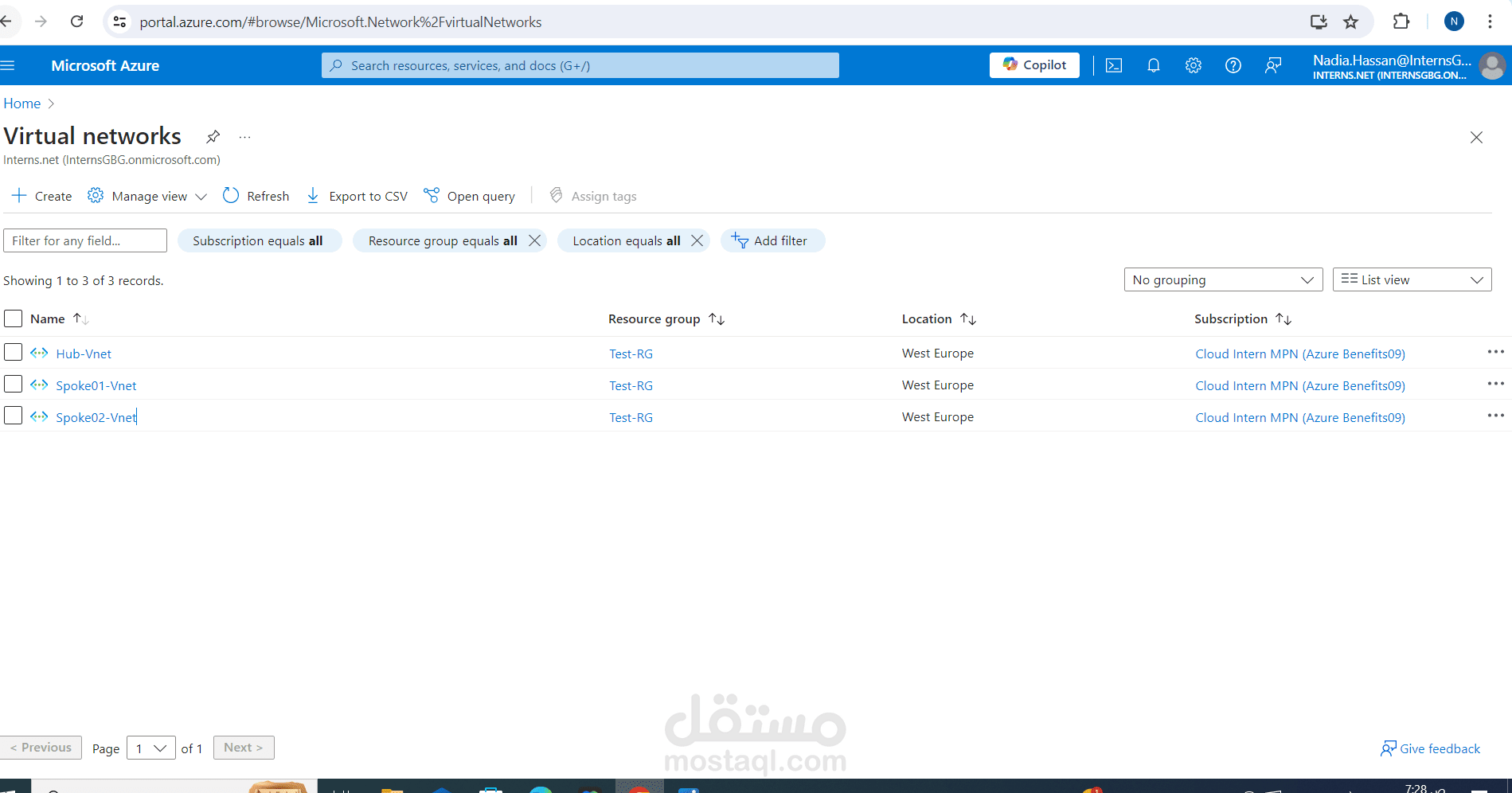
Task: Click the Search resources, services, and docs box
Action: pos(580,65)
